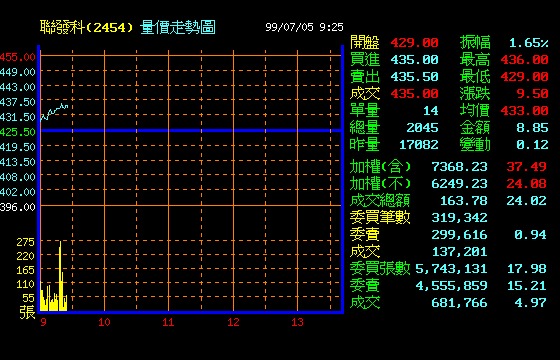This screenshot has width=560, height=360.
Task: Click the volume unit label '張'
Action: click(27, 312)
